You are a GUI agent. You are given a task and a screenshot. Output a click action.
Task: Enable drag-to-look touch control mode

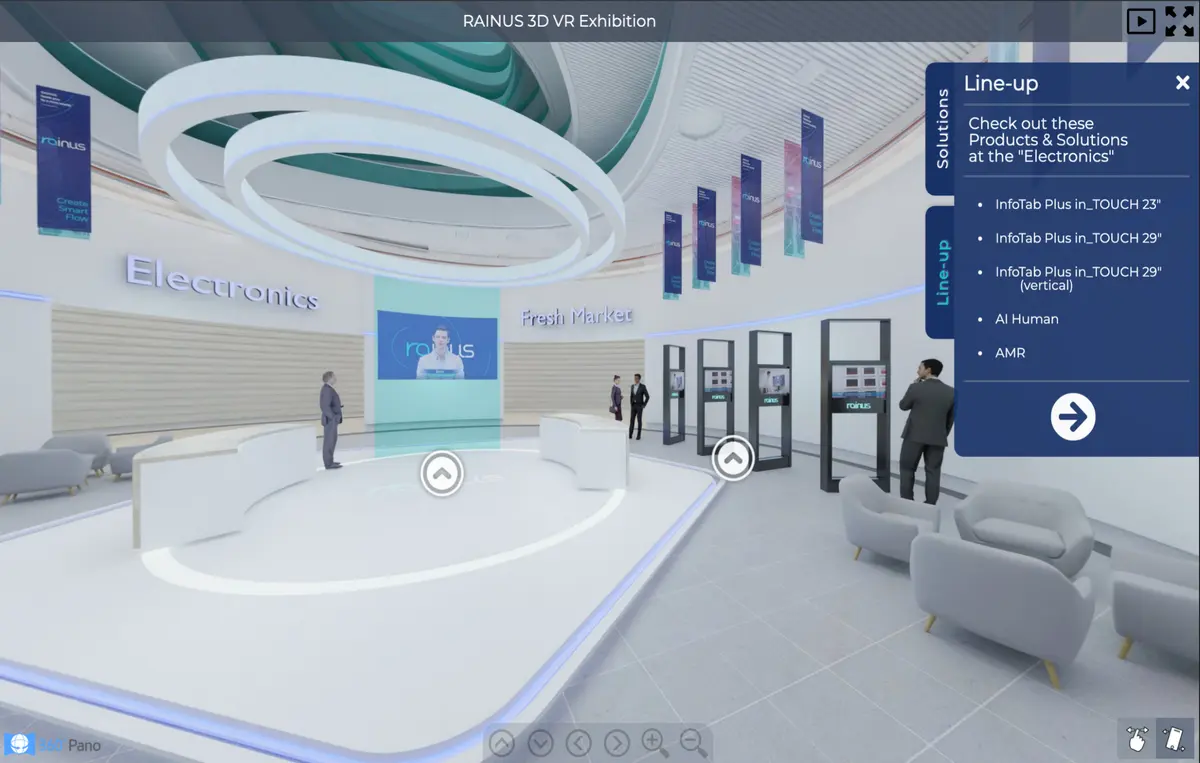pyautogui.click(x=1136, y=740)
